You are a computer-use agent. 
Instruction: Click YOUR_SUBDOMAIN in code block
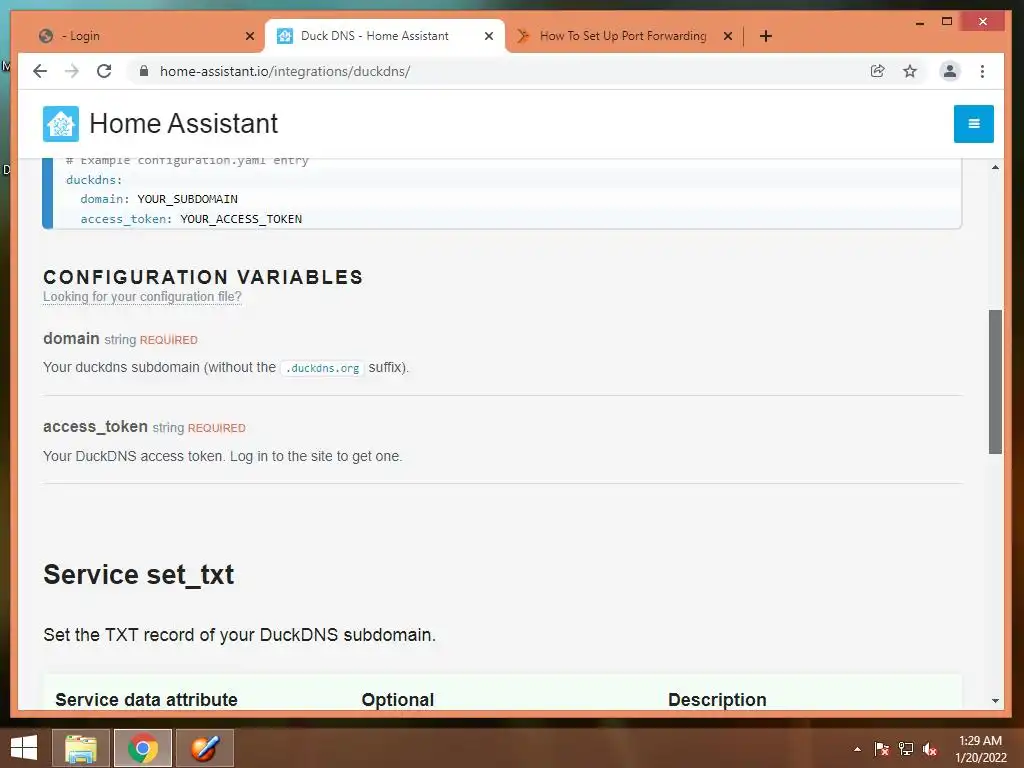point(187,199)
